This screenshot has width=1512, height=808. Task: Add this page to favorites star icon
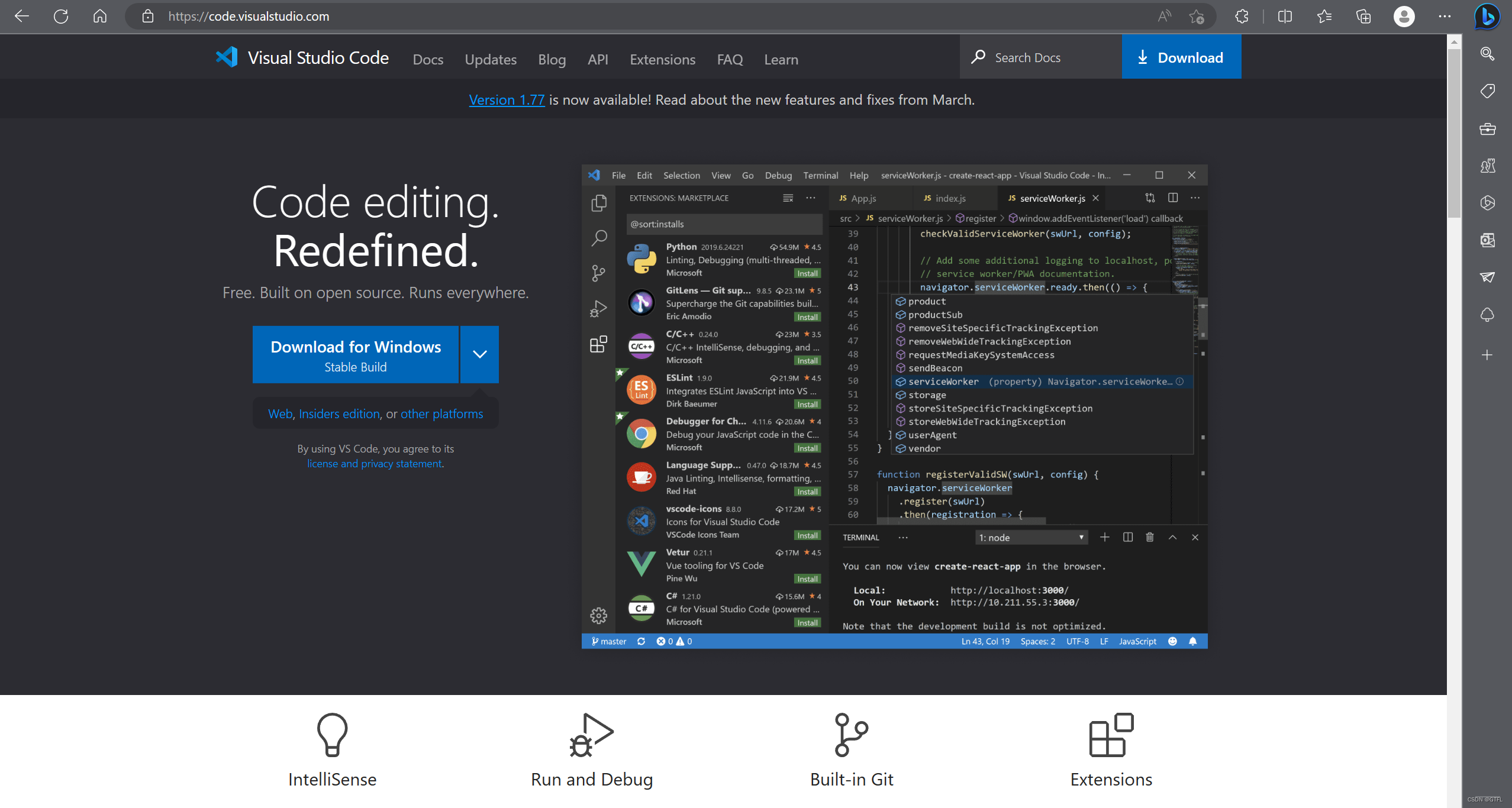[x=1196, y=17]
